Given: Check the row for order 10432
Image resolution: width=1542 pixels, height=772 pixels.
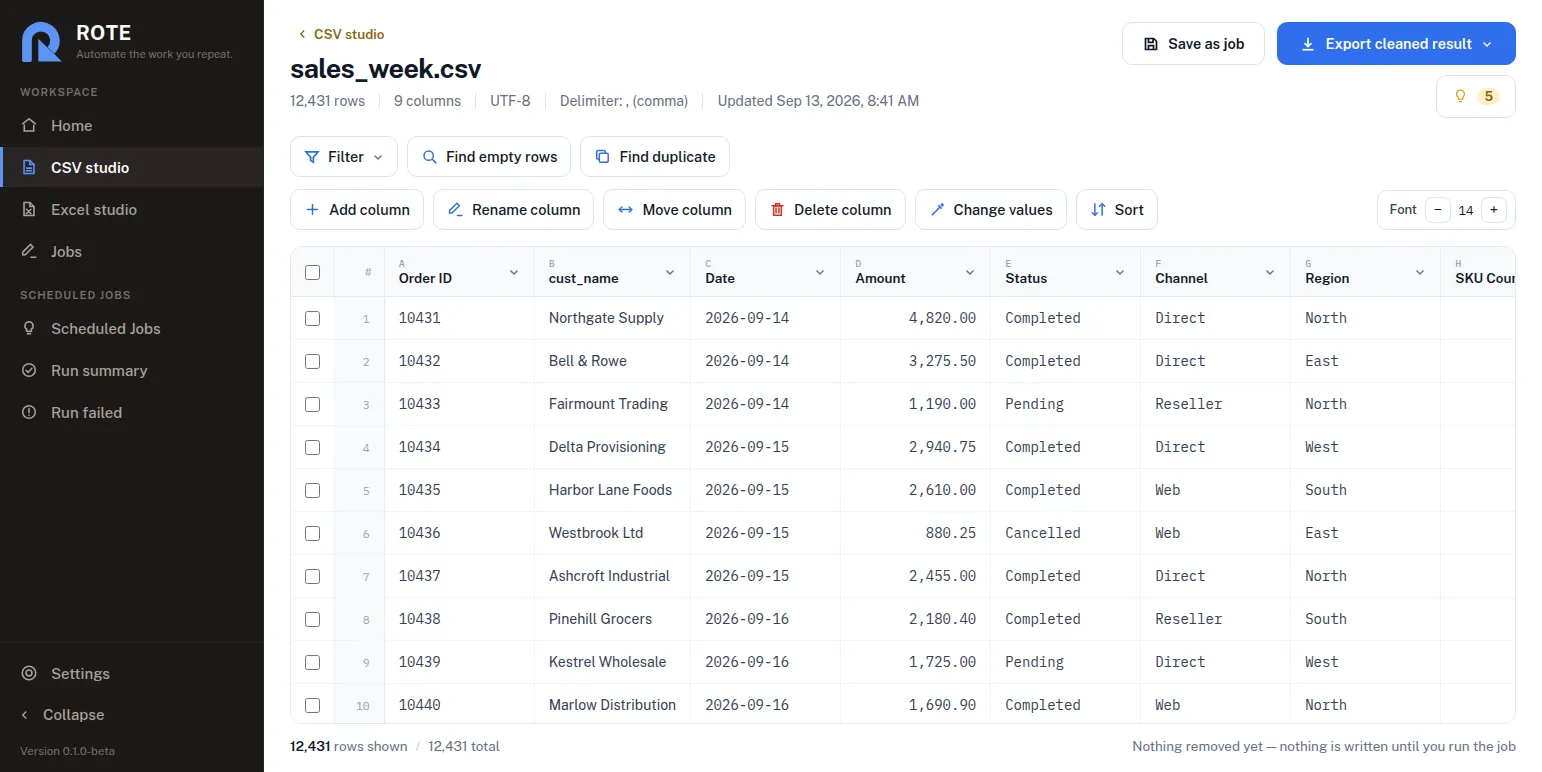Looking at the screenshot, I should coord(312,361).
